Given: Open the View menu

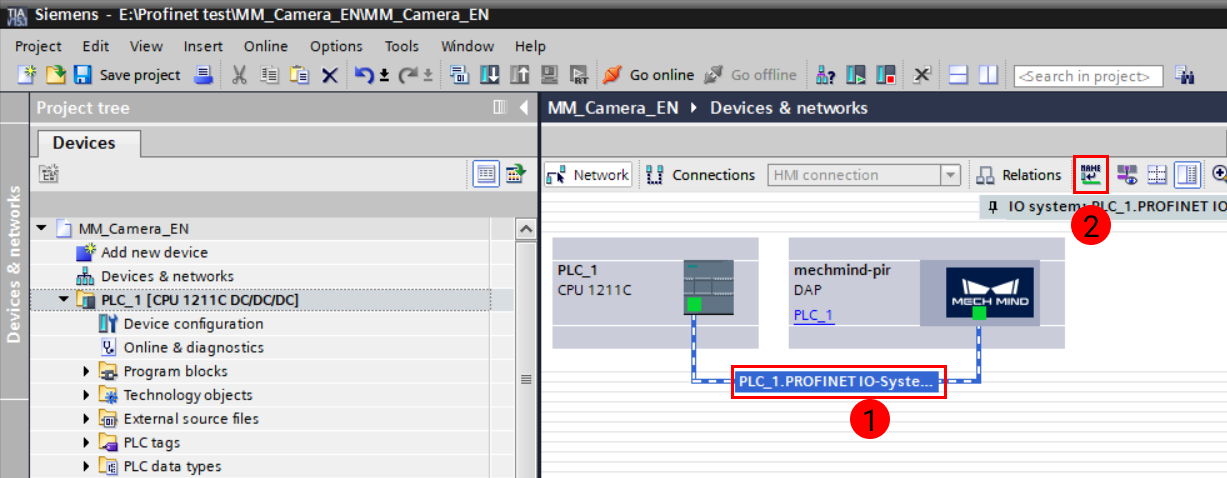Looking at the screenshot, I should [x=146, y=46].
